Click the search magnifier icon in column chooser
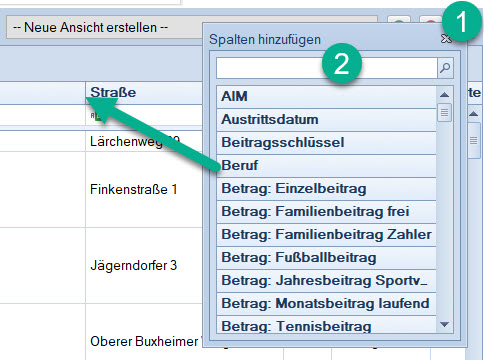Image resolution: width=484 pixels, height=360 pixels. click(x=445, y=68)
